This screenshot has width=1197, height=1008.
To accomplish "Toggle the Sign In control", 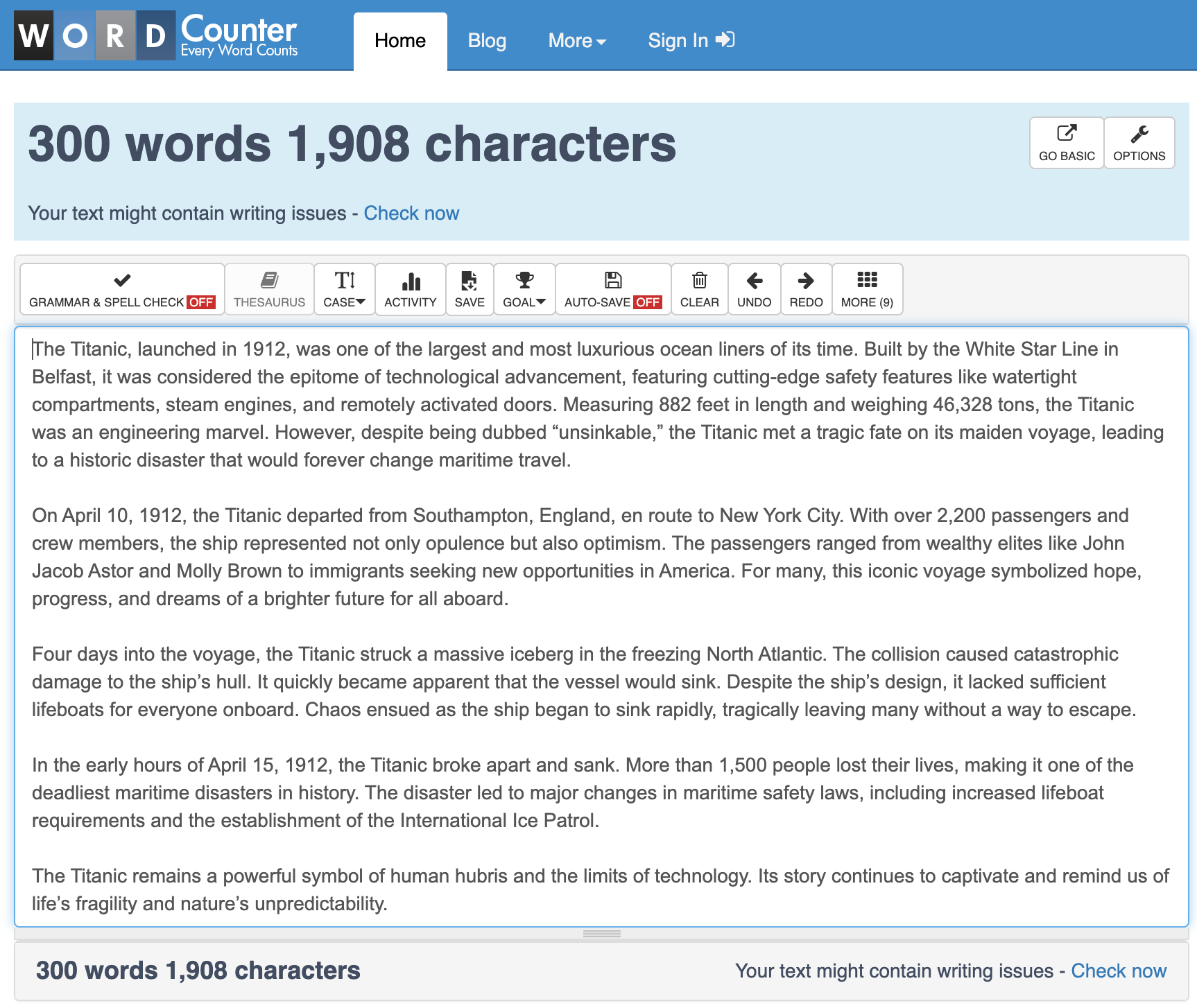I will (x=690, y=40).
